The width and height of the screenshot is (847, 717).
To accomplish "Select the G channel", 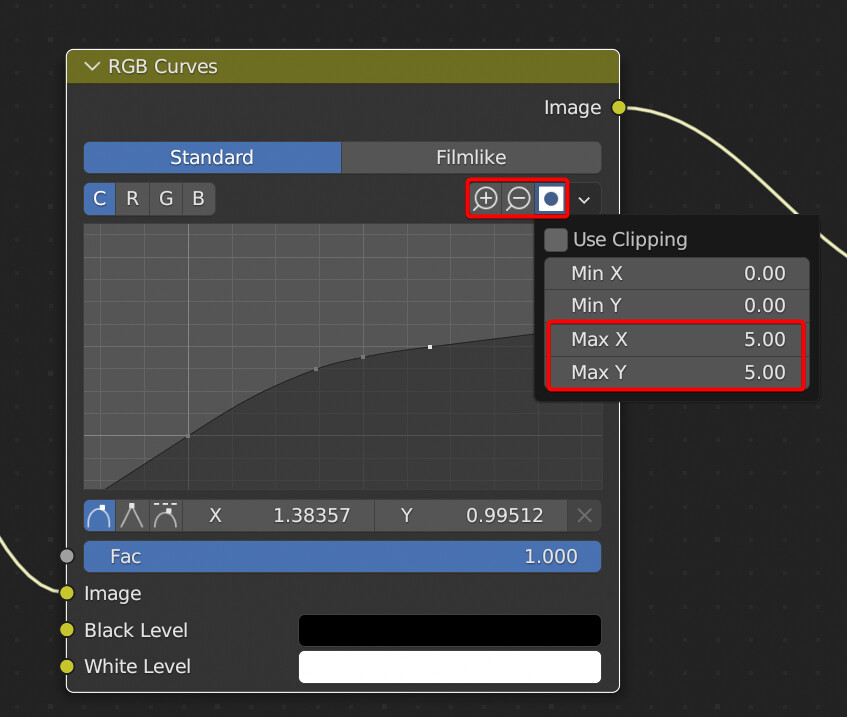I will [166, 199].
